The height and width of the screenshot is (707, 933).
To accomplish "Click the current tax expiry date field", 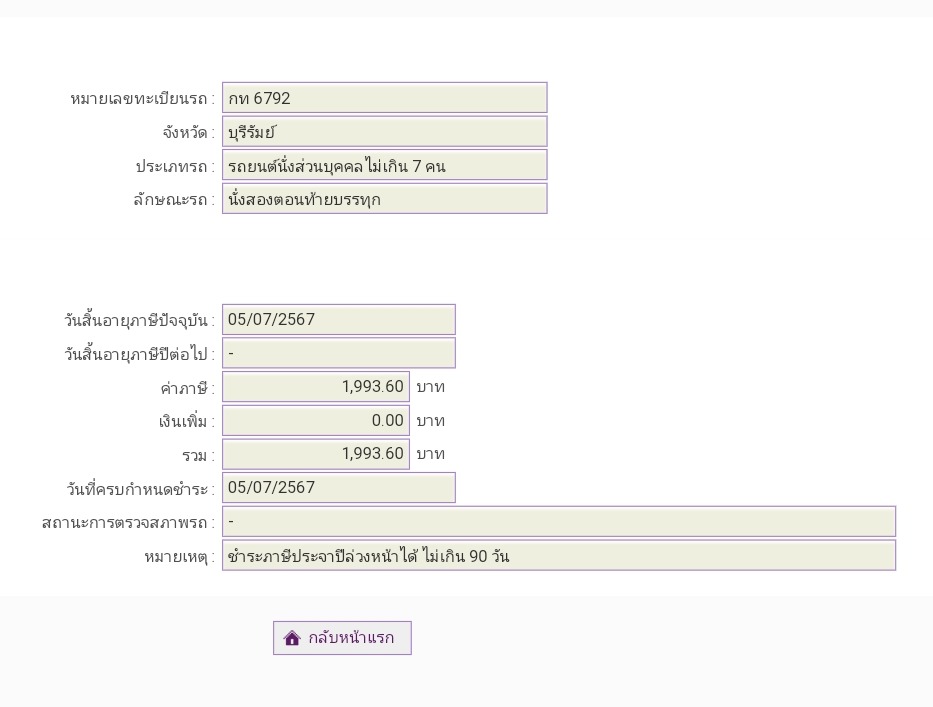I will 339,320.
